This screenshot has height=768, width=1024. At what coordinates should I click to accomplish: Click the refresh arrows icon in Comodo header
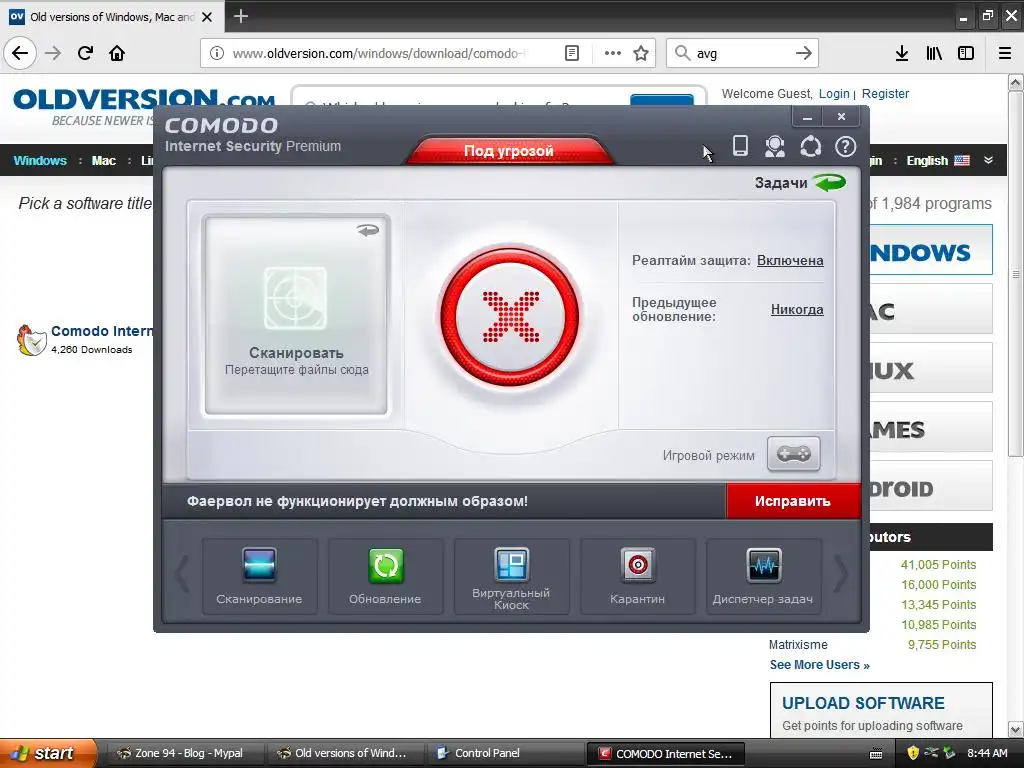[810, 146]
